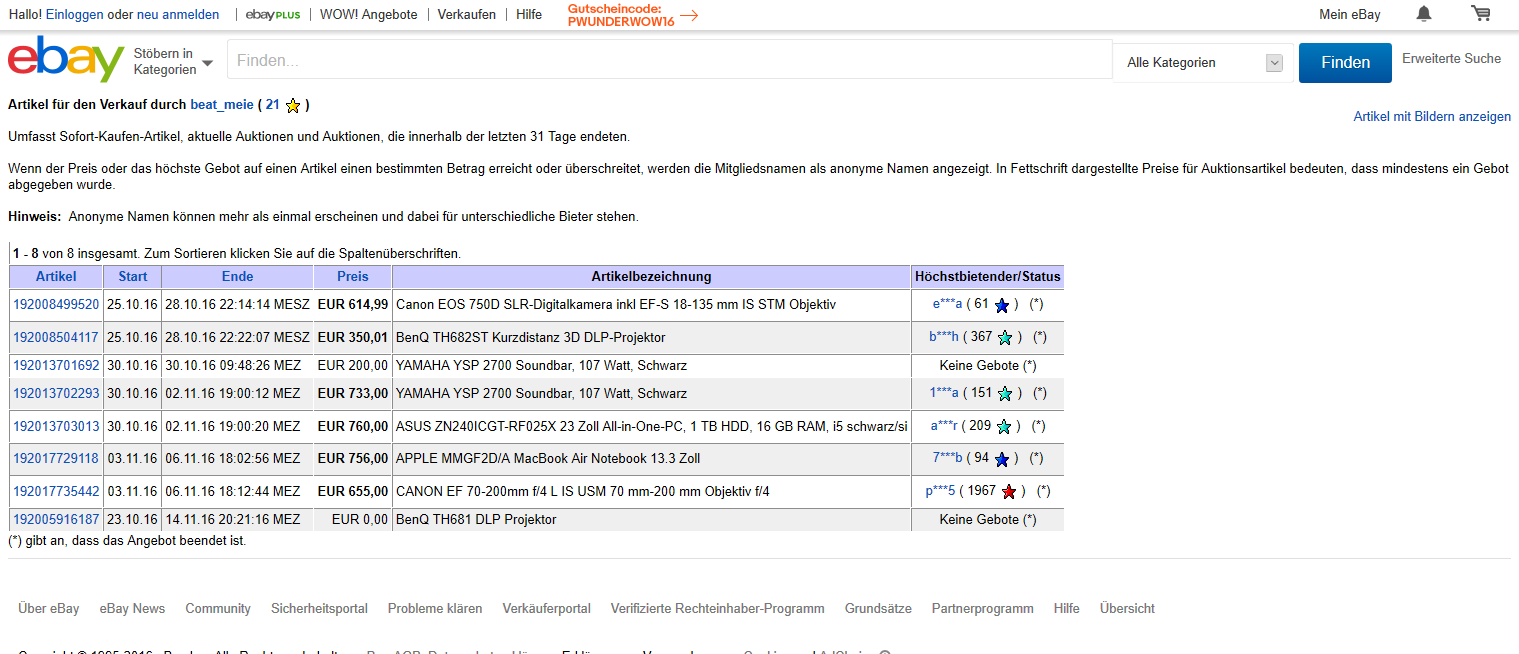Open the Mein eBay menu

[x=1350, y=14]
